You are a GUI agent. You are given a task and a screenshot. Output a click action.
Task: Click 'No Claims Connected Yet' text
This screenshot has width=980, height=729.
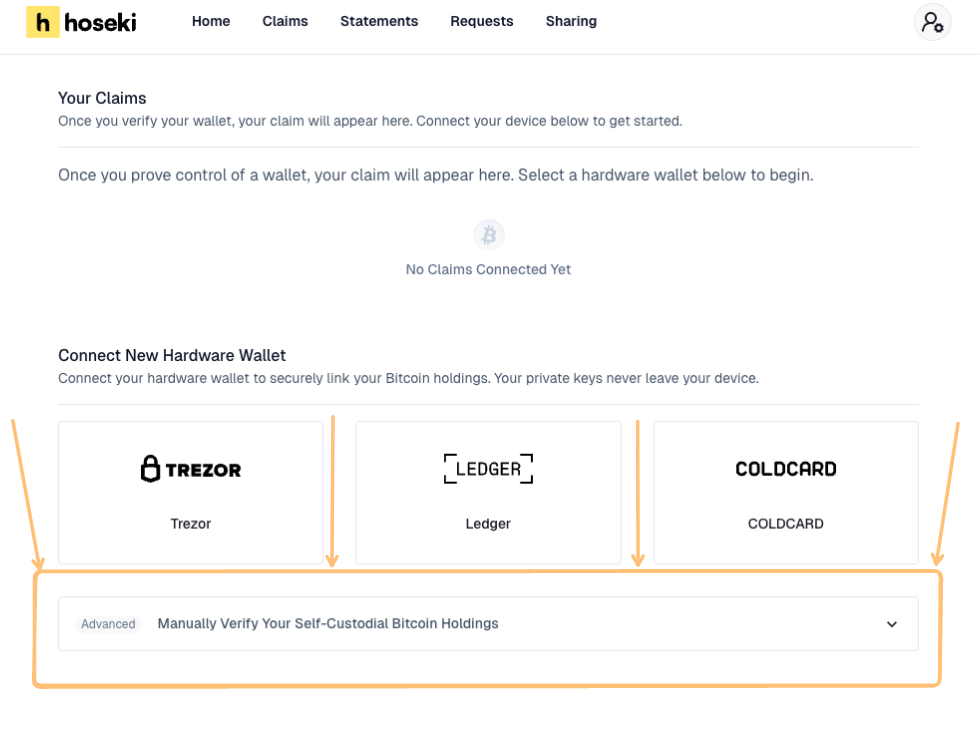pyautogui.click(x=488, y=269)
